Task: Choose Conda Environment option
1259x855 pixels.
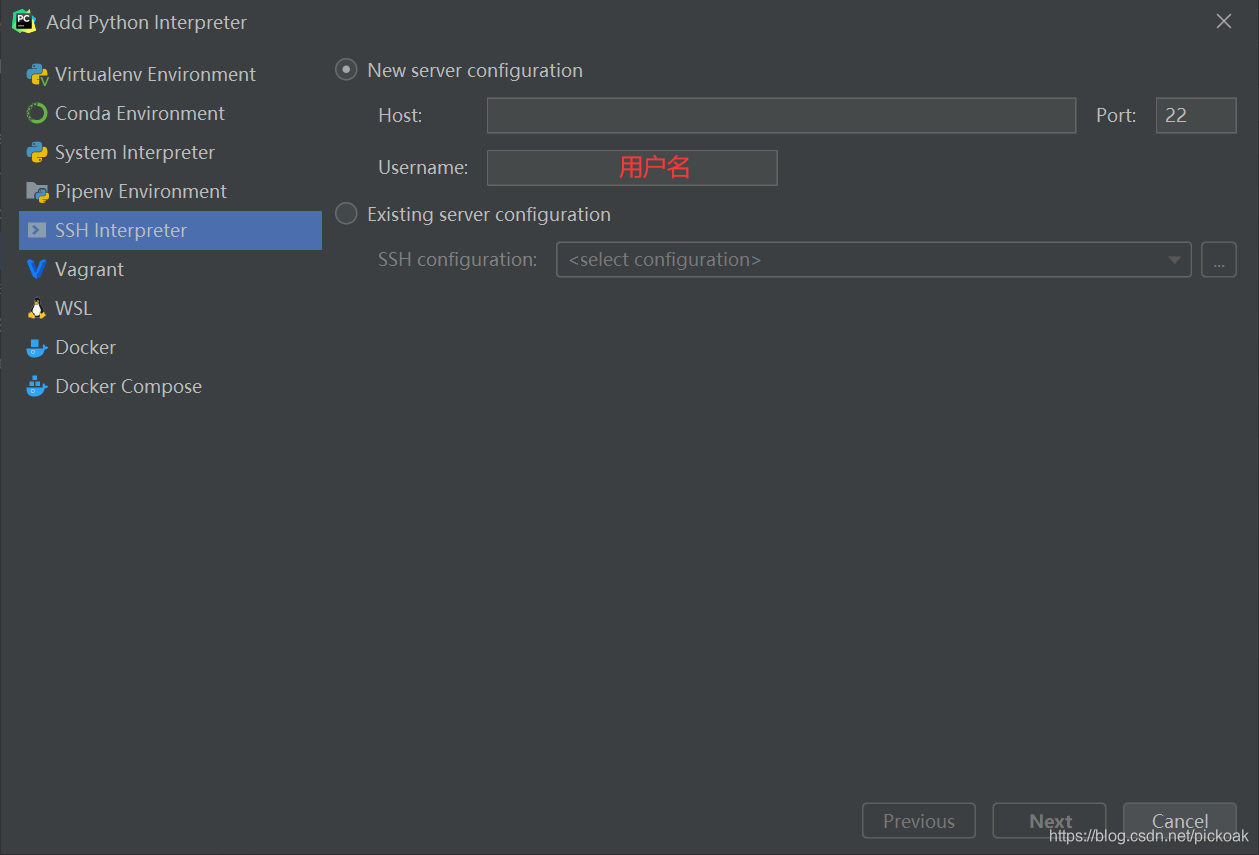Action: [170, 114]
